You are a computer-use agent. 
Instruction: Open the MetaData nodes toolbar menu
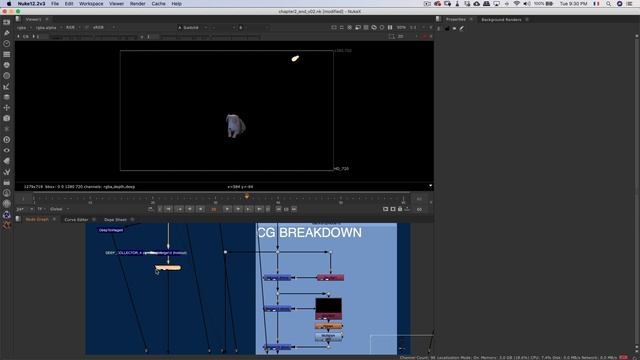7,161
